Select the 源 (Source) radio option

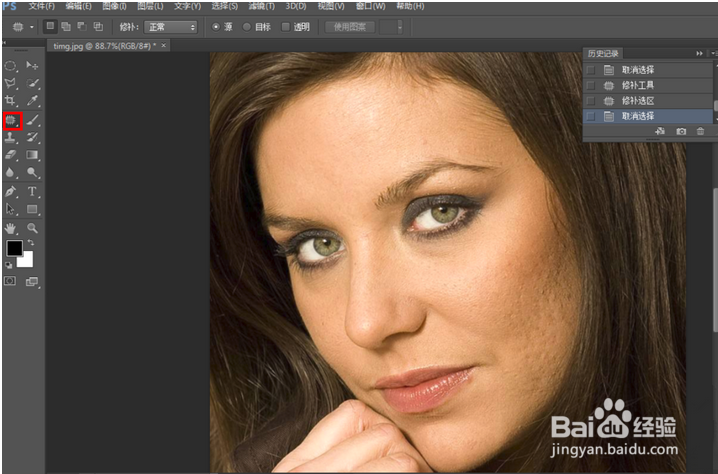pos(216,27)
